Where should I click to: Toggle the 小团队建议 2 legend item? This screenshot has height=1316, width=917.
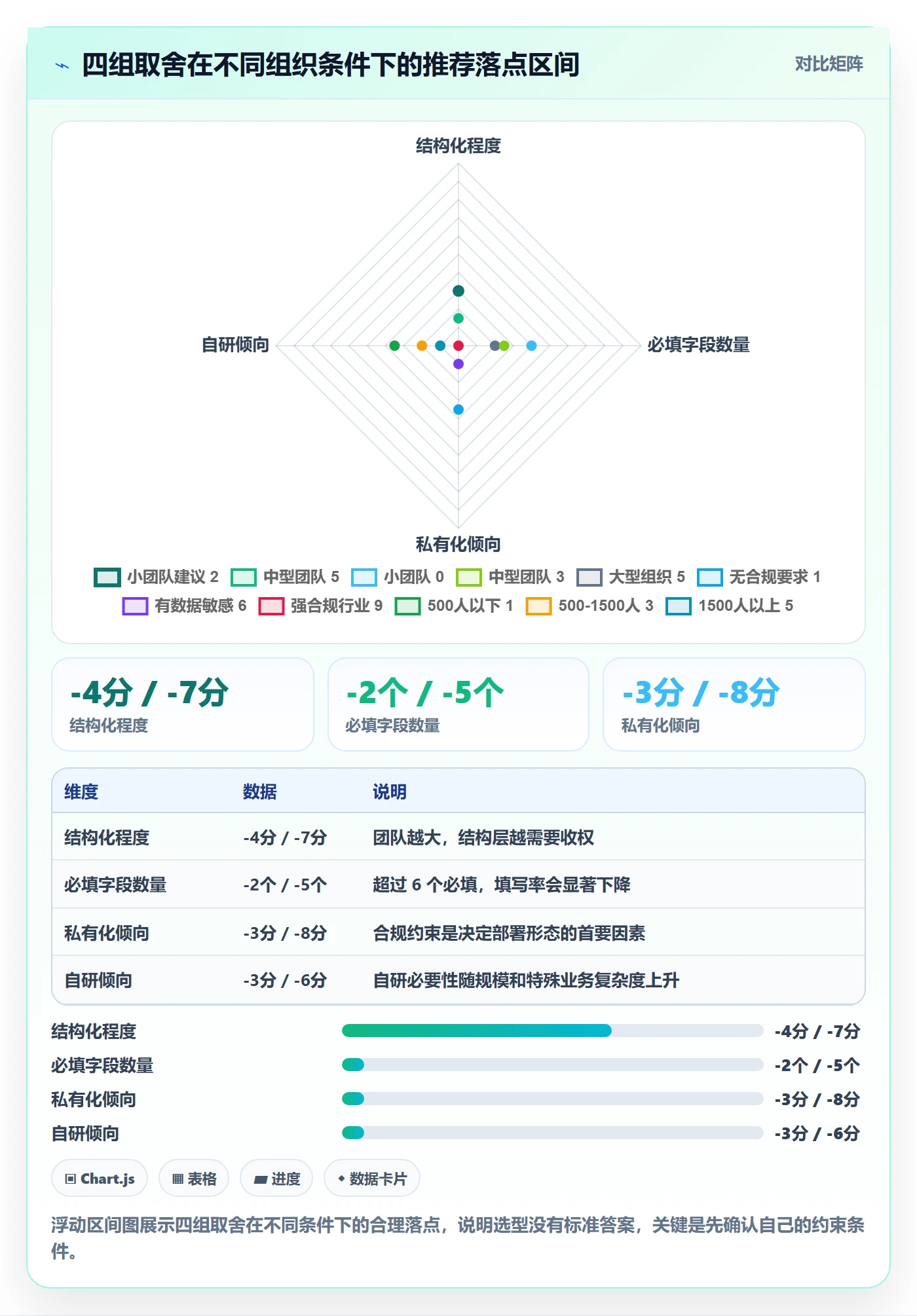click(x=156, y=577)
